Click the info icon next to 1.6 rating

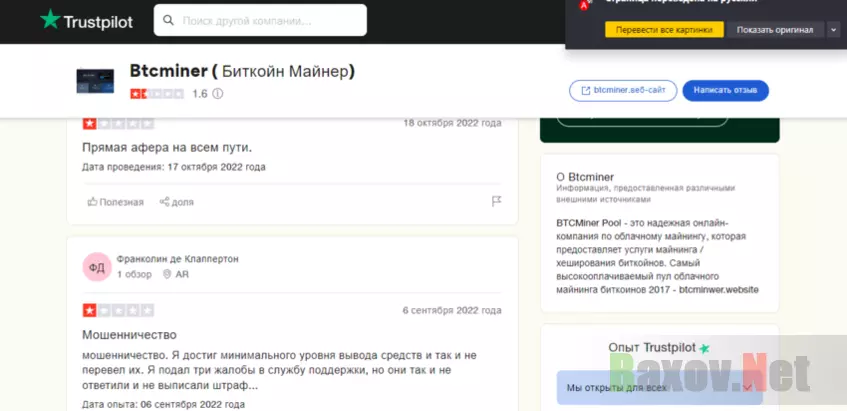tap(217, 94)
